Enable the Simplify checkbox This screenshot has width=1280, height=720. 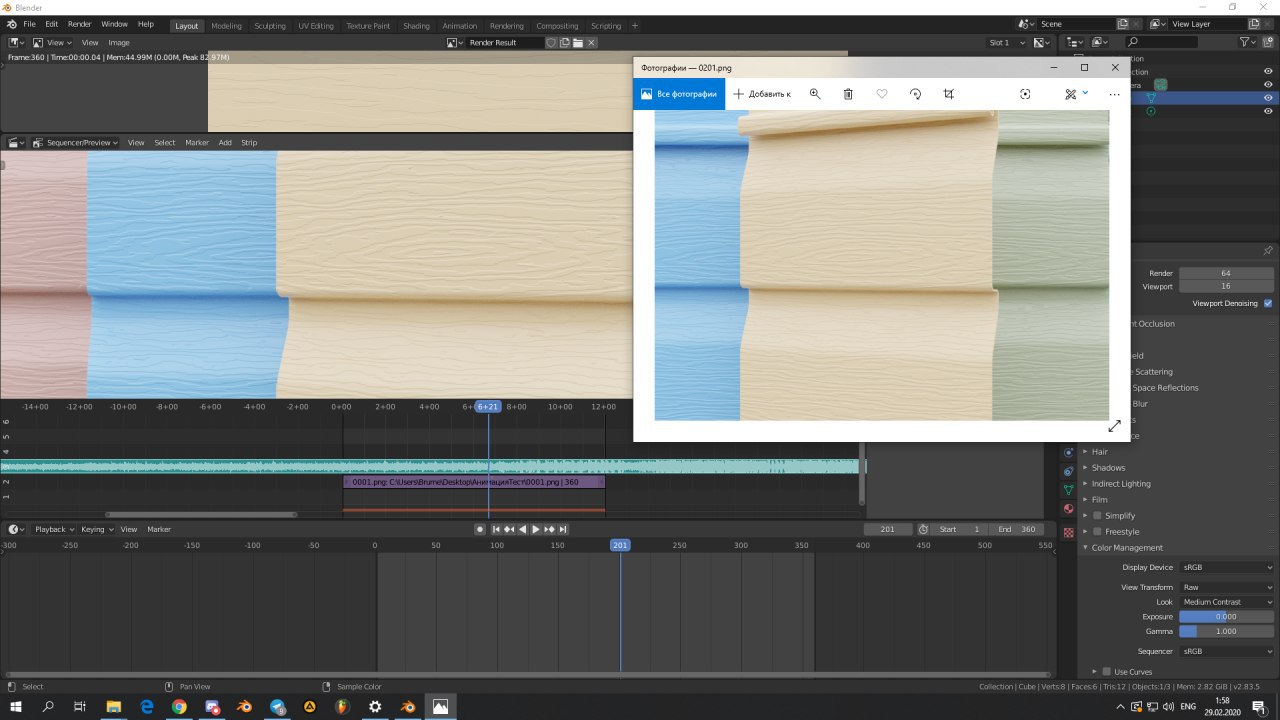1097,516
